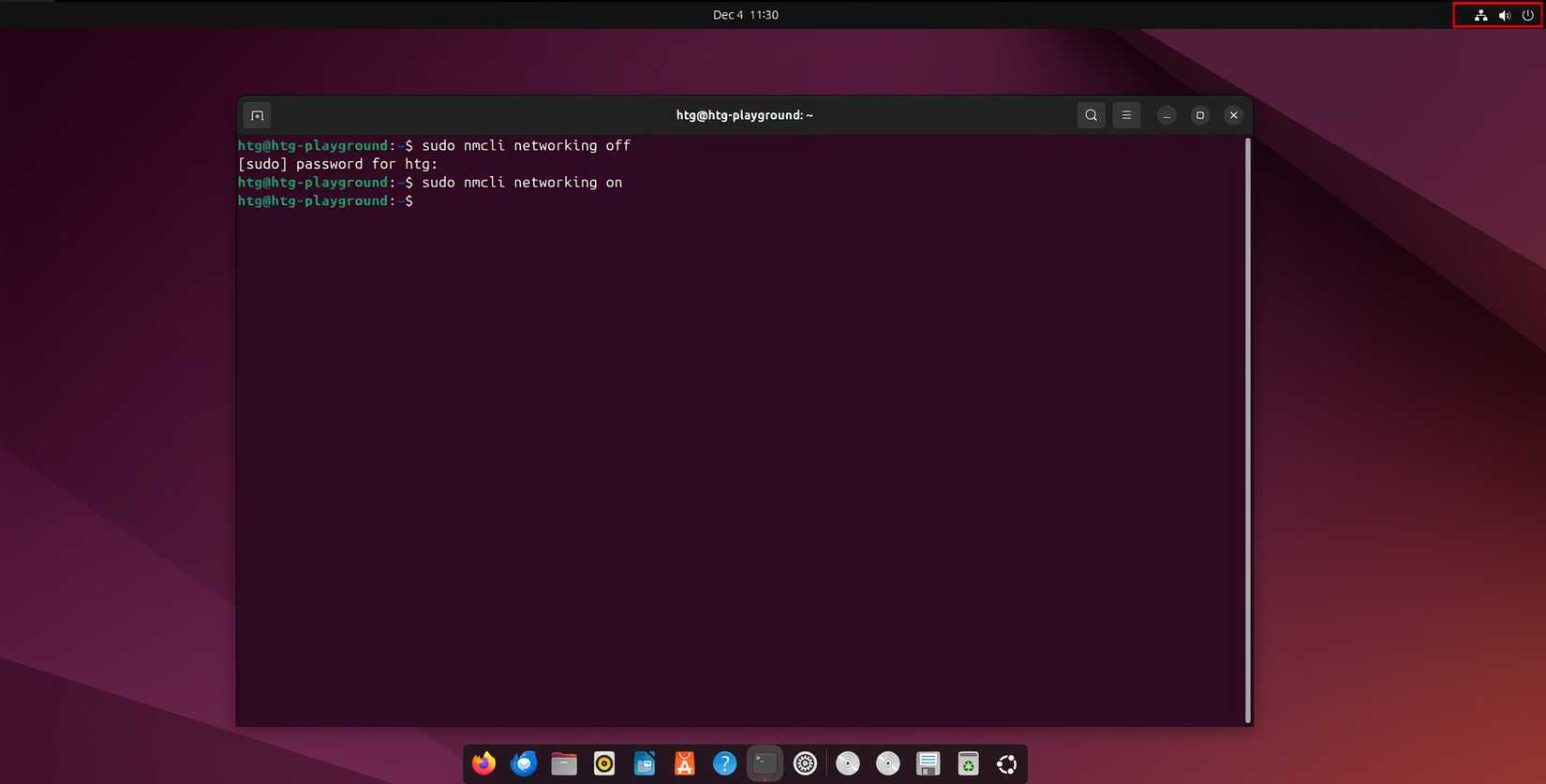Click the active Terminal dock icon
Viewport: 1546px width, 784px height.
pyautogui.click(x=765, y=763)
